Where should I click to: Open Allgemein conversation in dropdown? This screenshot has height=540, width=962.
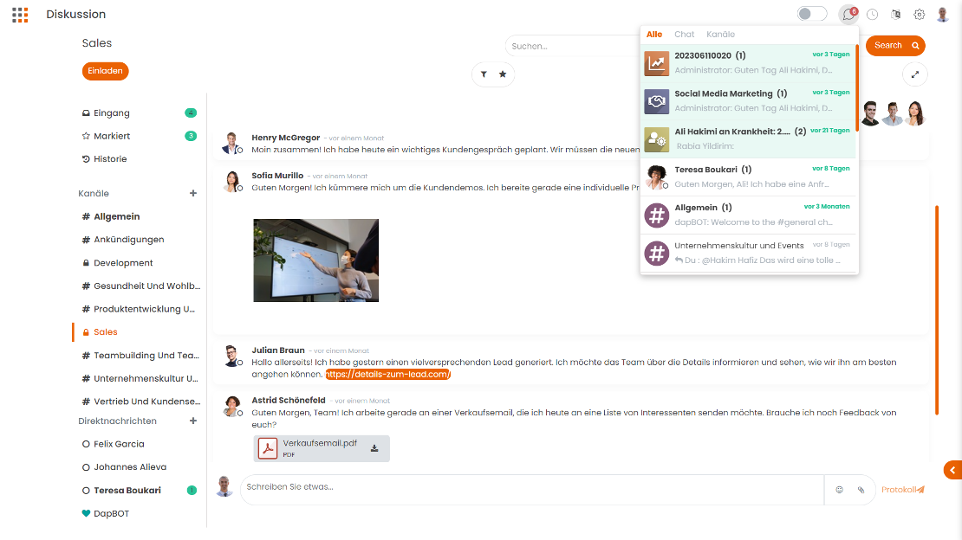tap(748, 215)
